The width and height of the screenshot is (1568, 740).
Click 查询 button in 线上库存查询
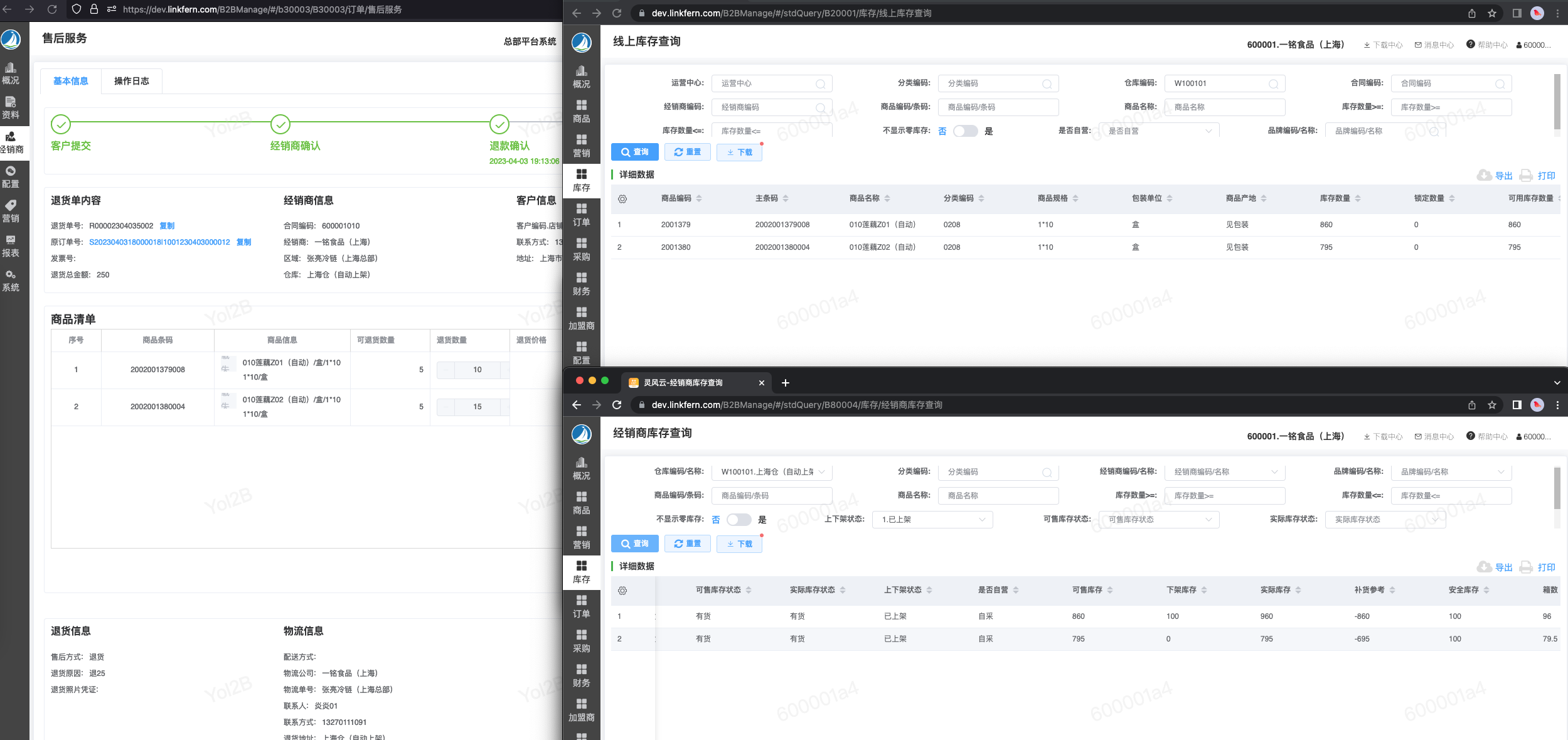tap(634, 152)
